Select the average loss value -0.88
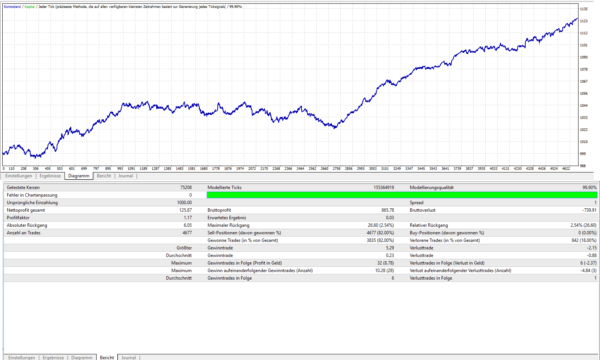This screenshot has height=360, width=600. point(592,256)
